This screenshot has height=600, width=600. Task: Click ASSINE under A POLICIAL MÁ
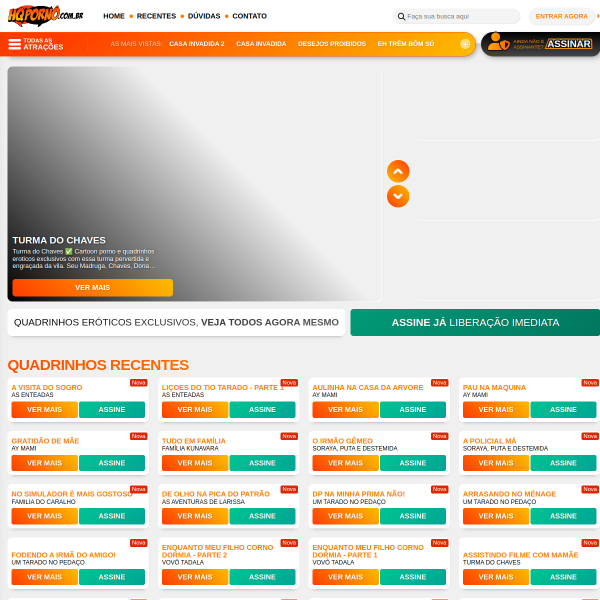tap(563, 463)
